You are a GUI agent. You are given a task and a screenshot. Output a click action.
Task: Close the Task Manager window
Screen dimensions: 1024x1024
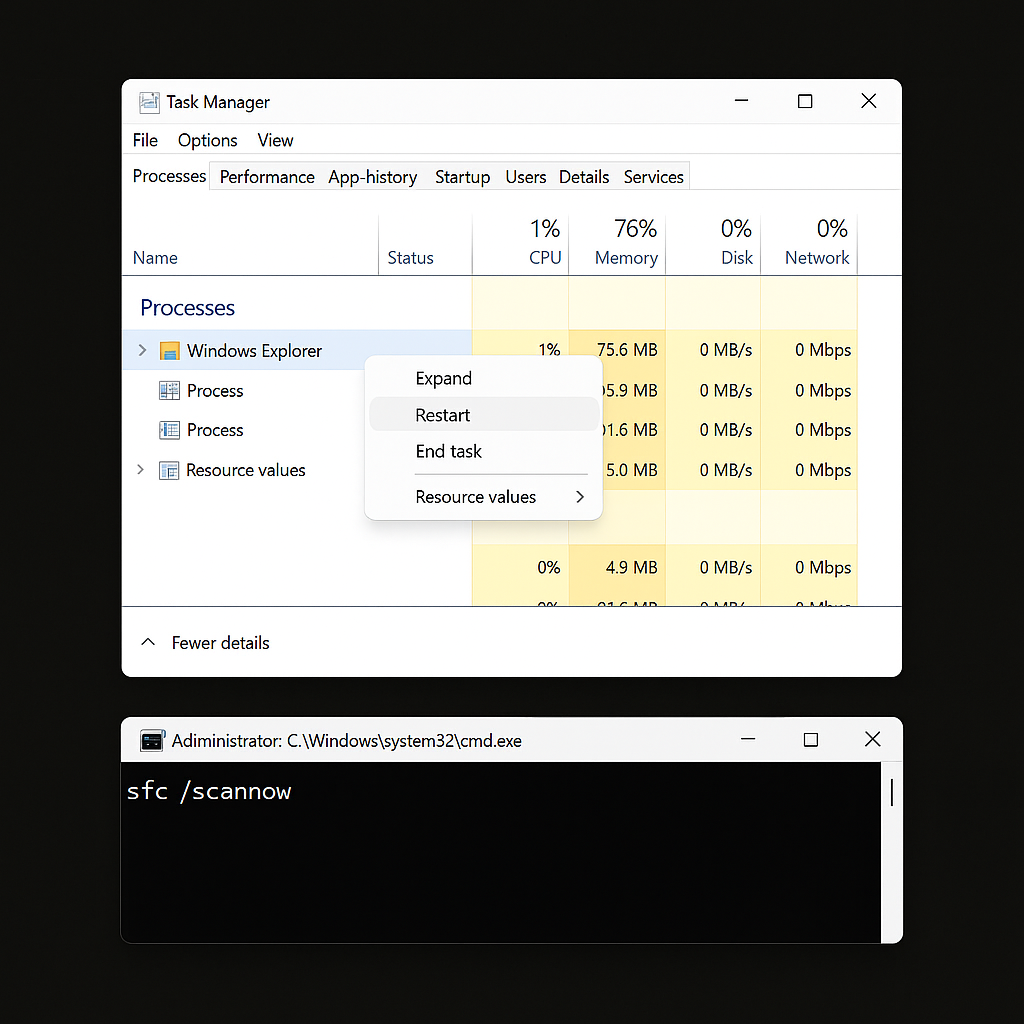point(869,101)
